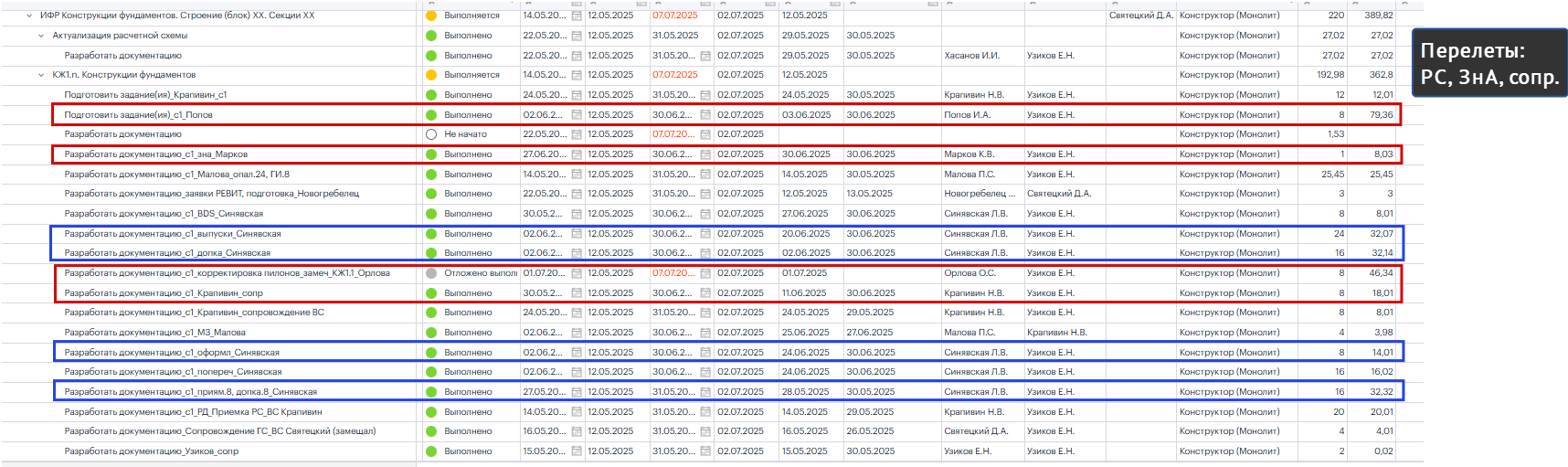Screen dimensions: 1568x467
Task: Click executor cell Марков К.В.
Action: point(969,154)
